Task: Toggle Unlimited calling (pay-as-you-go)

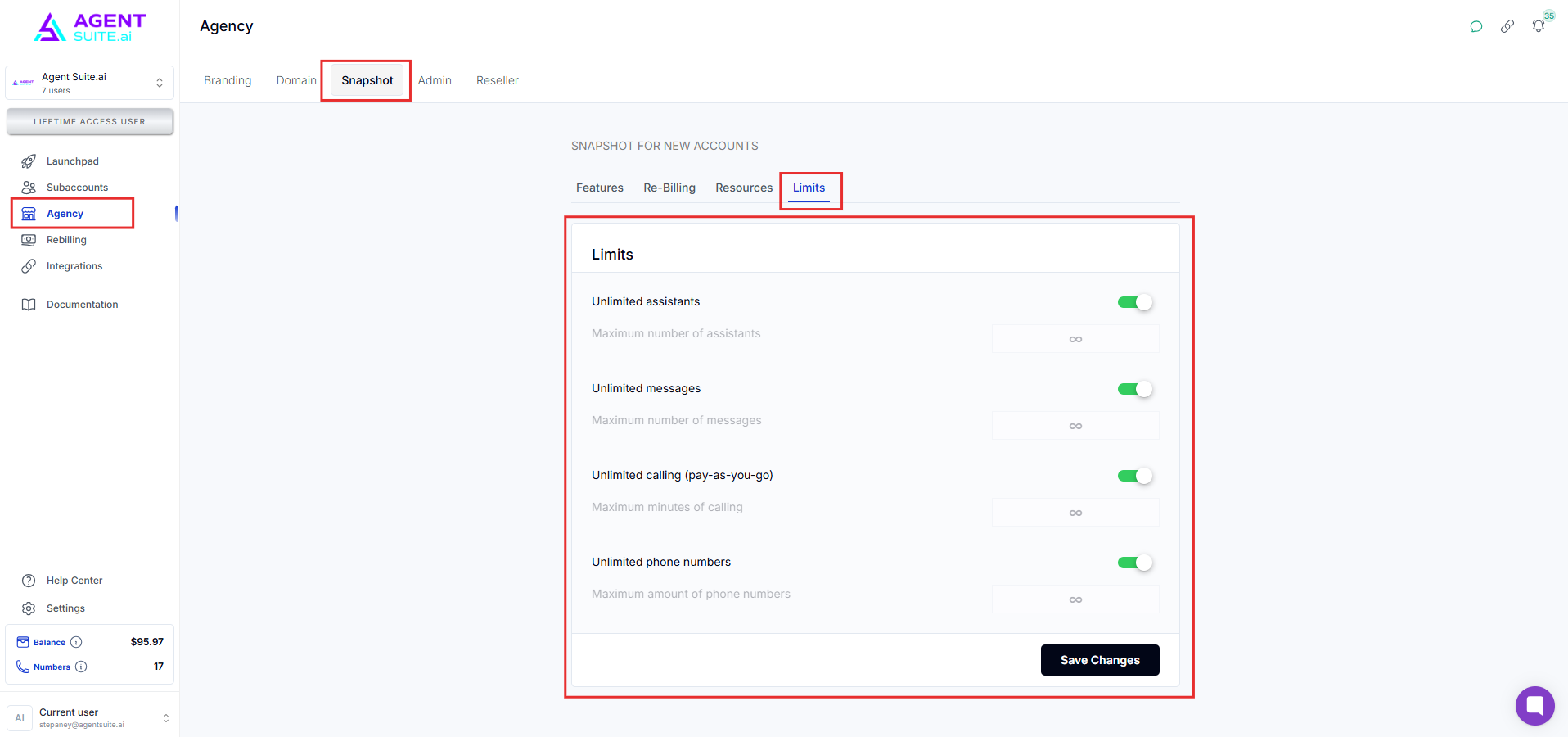Action: [x=1135, y=476]
